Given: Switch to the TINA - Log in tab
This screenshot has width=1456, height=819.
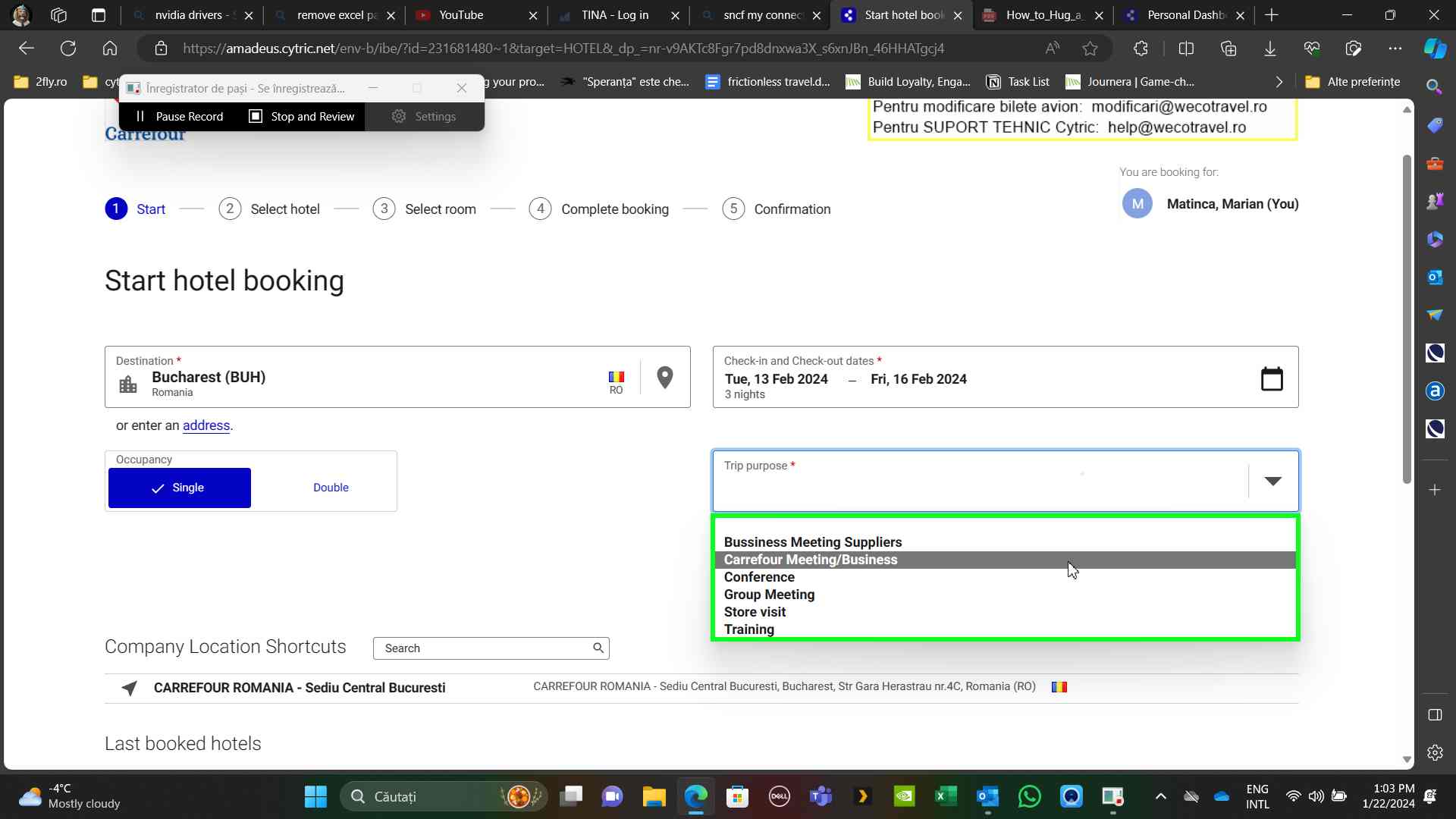Looking at the screenshot, I should click(x=614, y=15).
